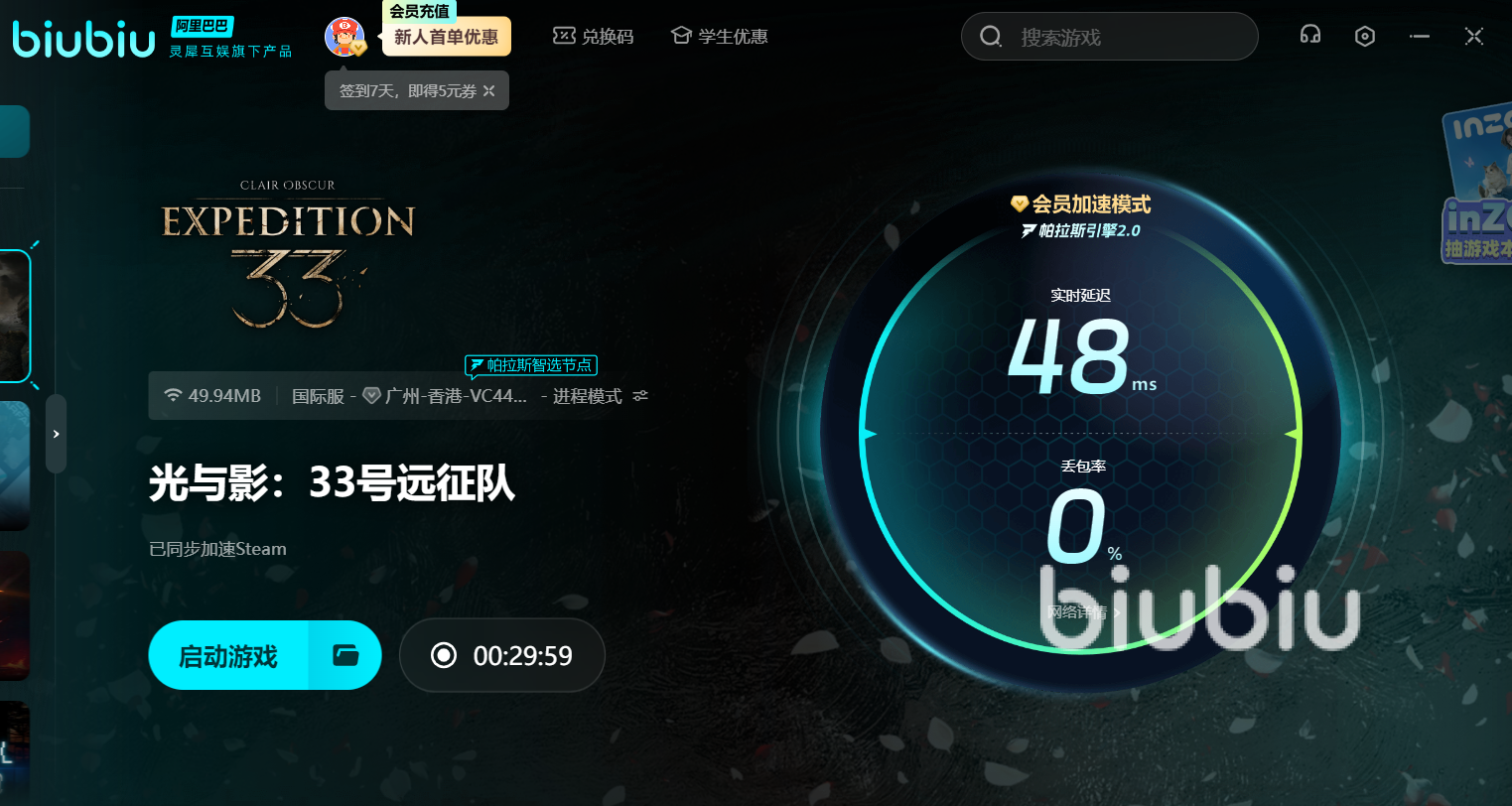Click the search magnifier icon
This screenshot has height=806, width=1512.
[x=991, y=37]
